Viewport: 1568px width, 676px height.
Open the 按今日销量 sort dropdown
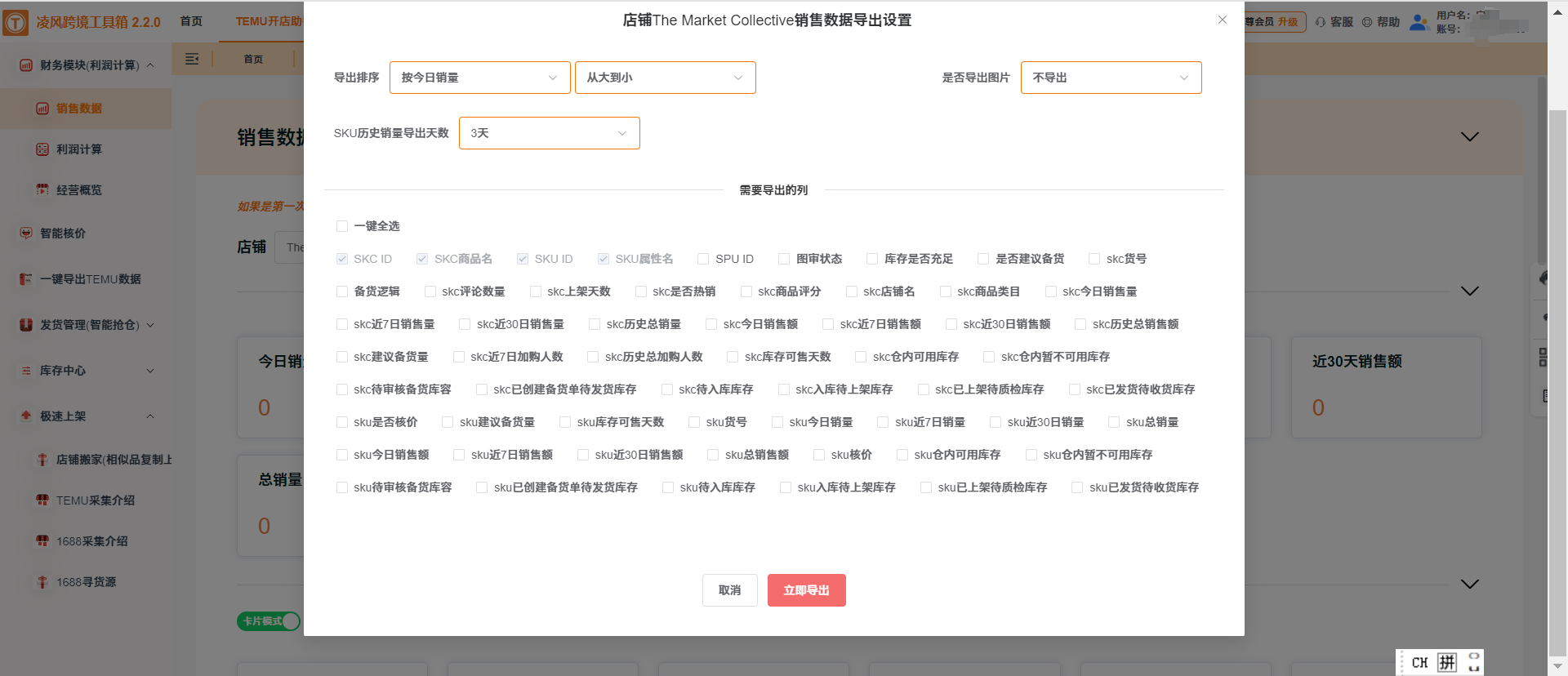tap(480, 78)
